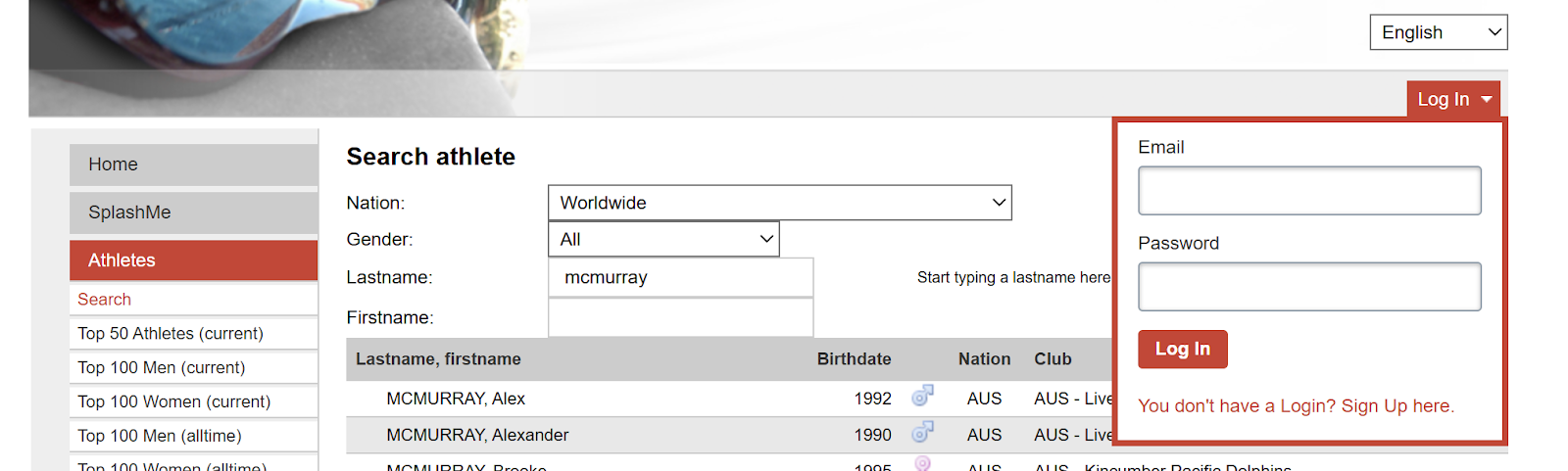The image size is (1568, 471).
Task: View Top 50 Athletes (current)
Action: pyautogui.click(x=171, y=334)
